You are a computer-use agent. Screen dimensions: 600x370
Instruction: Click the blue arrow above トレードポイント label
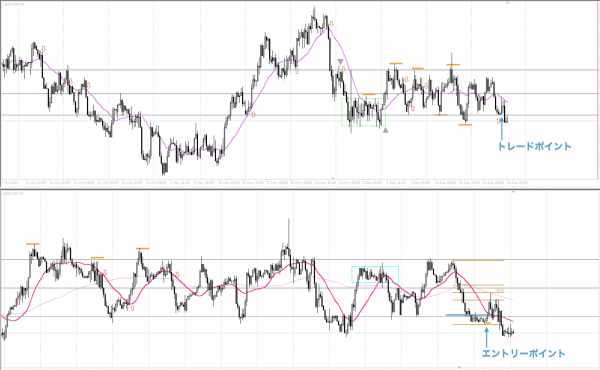coord(502,128)
